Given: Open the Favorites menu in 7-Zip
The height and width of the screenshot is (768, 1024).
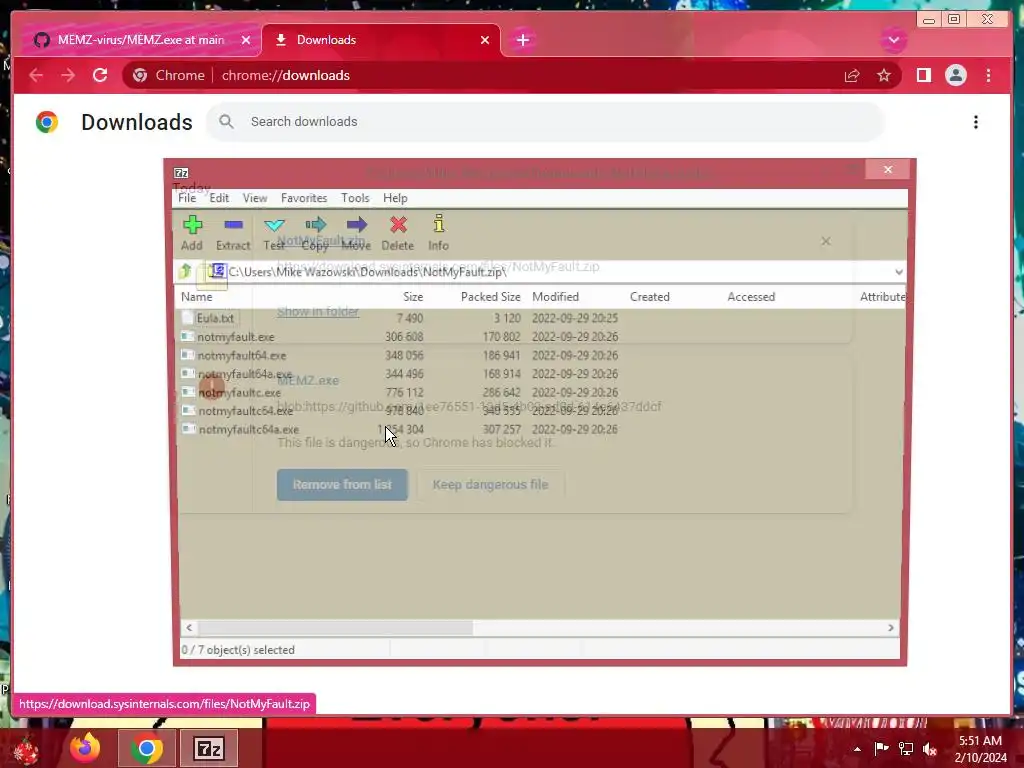Looking at the screenshot, I should [x=304, y=198].
